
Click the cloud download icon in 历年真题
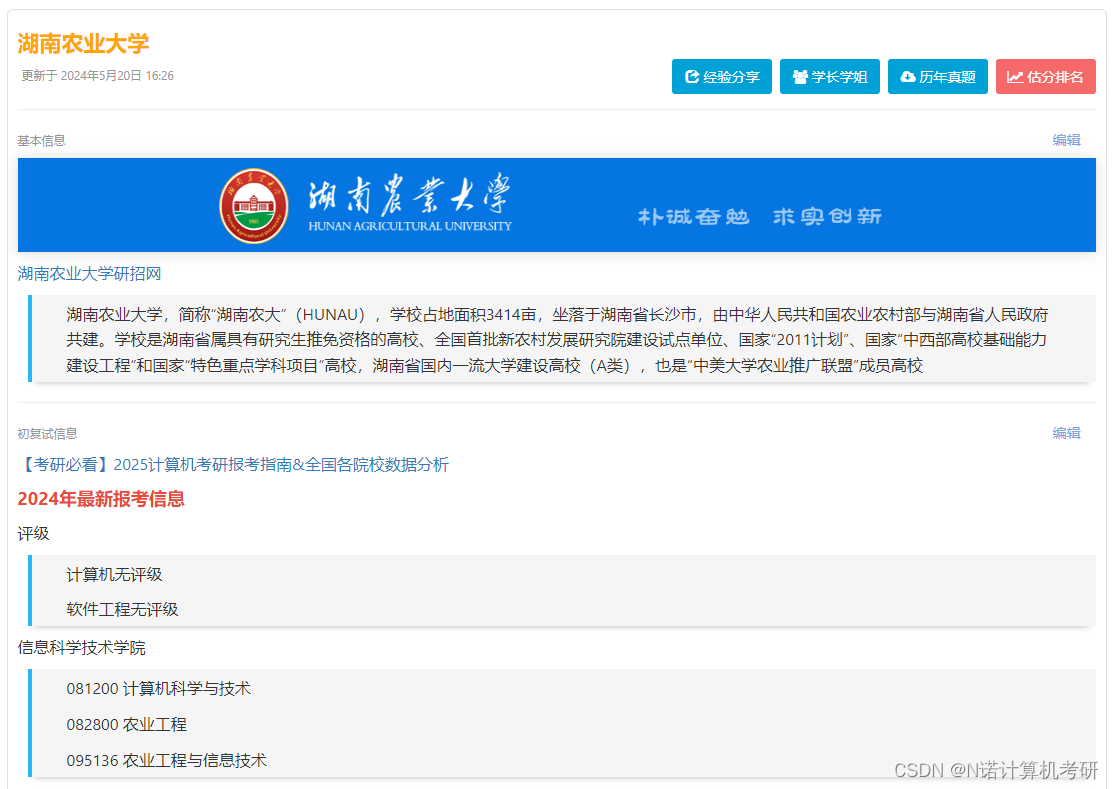(908, 77)
